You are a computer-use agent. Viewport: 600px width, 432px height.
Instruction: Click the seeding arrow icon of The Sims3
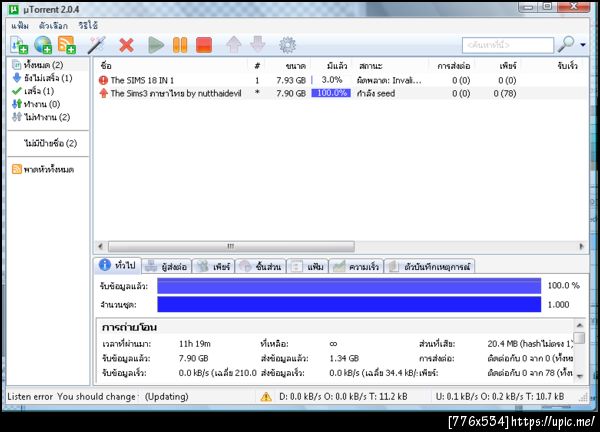coord(103,93)
